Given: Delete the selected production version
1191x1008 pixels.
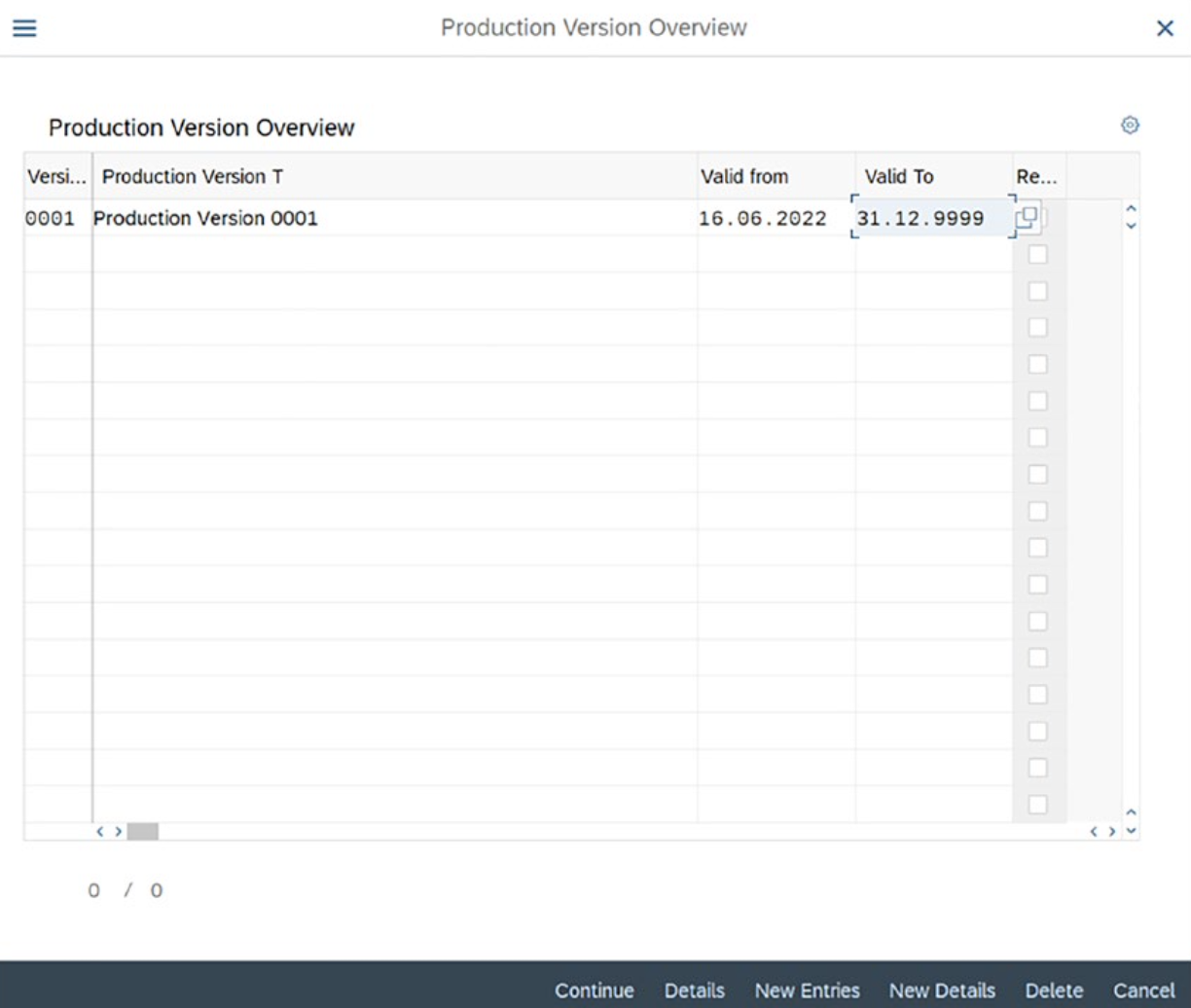Looking at the screenshot, I should [x=1054, y=990].
